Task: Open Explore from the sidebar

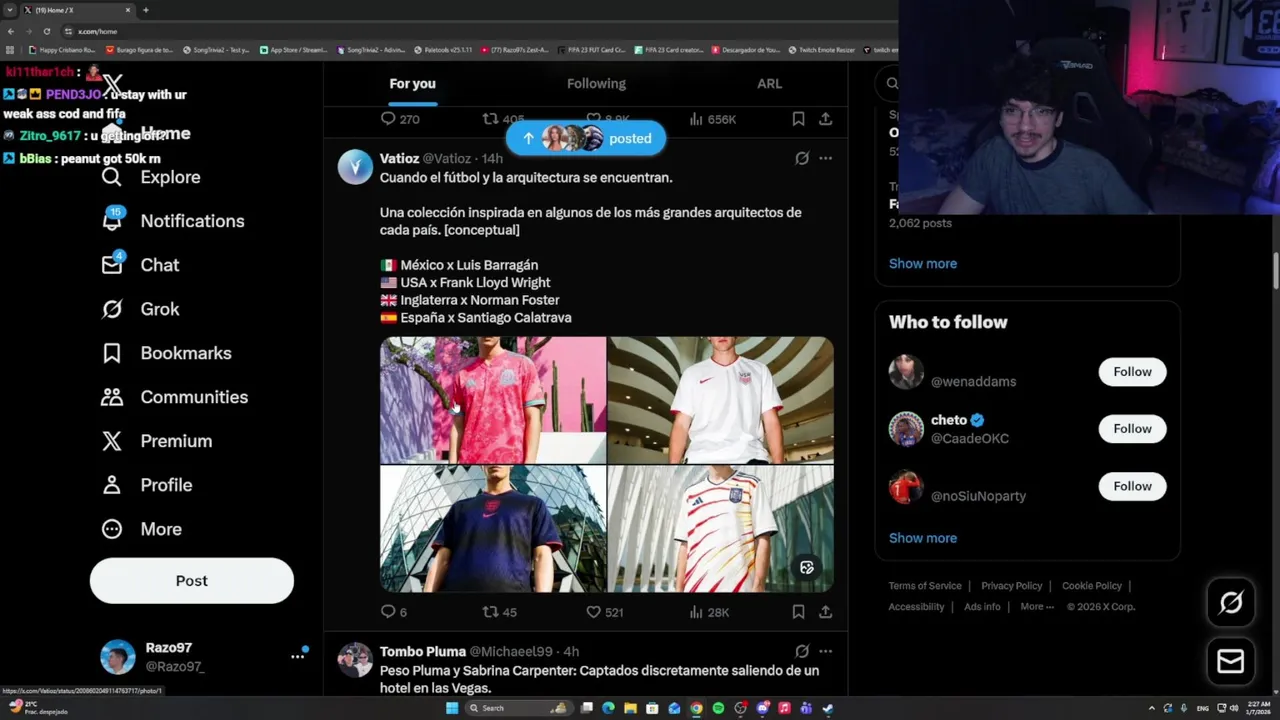Action: pos(151,177)
